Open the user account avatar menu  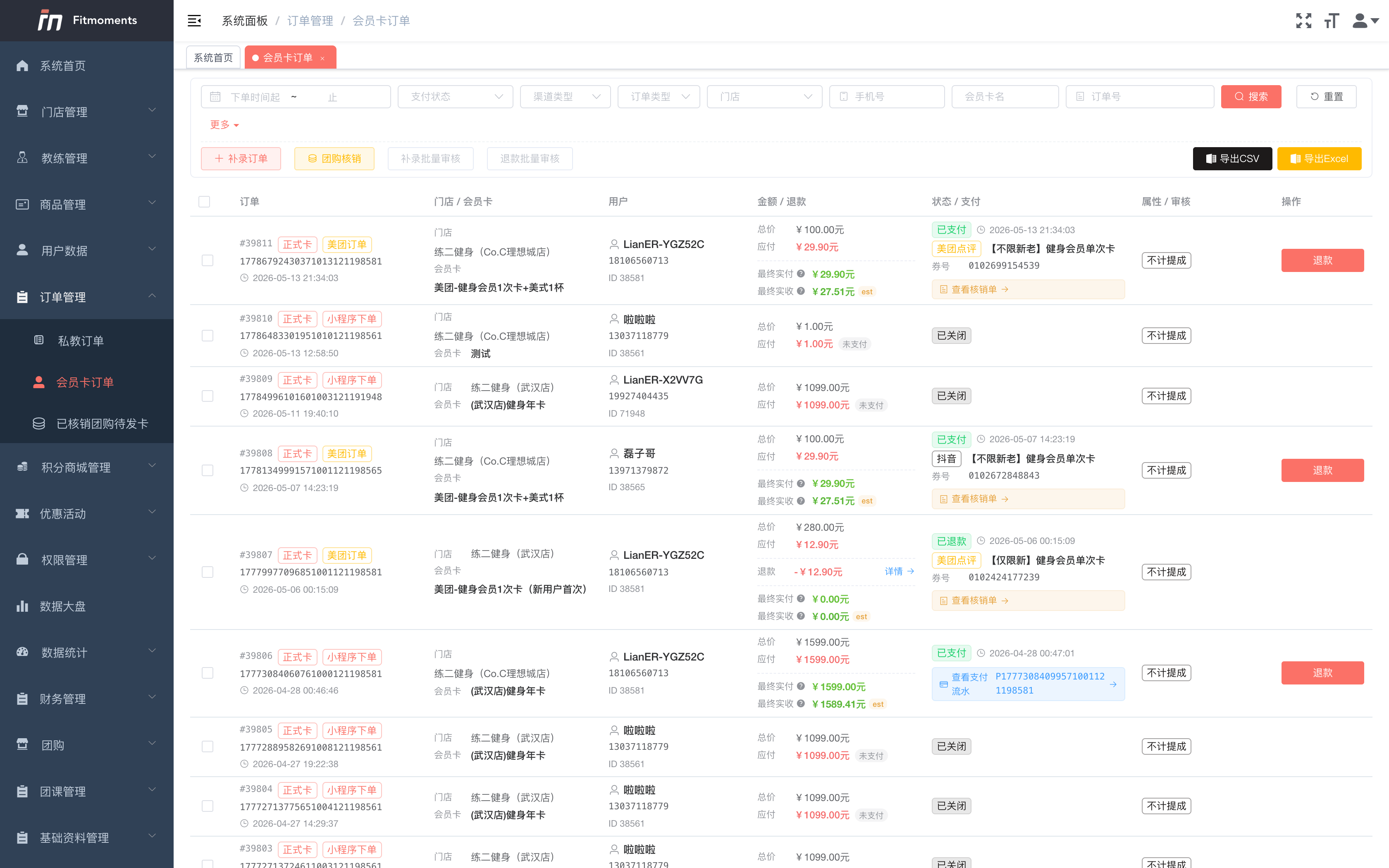pyautogui.click(x=1365, y=21)
